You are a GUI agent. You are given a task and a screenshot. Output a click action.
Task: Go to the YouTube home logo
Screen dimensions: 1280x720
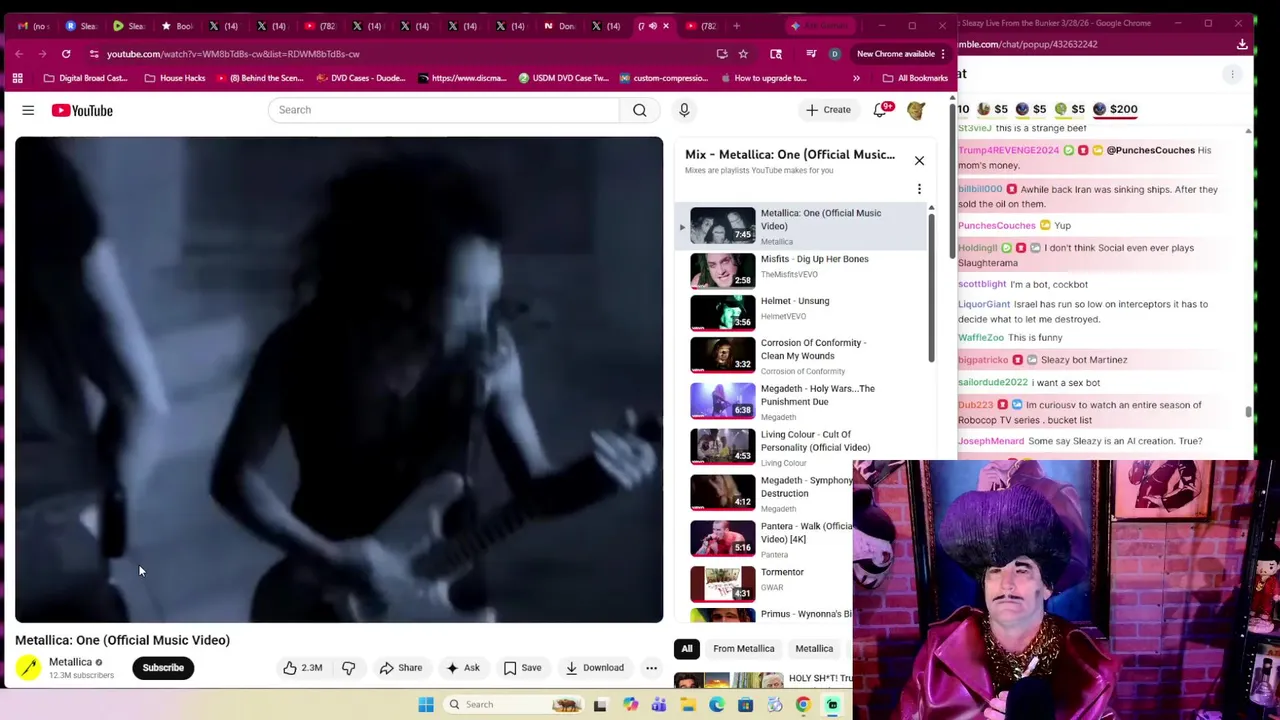82,110
